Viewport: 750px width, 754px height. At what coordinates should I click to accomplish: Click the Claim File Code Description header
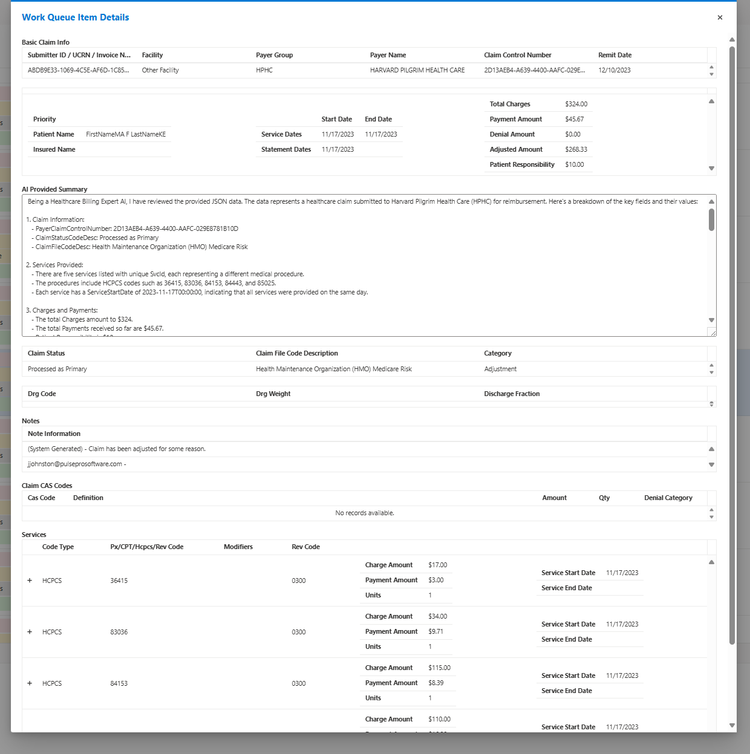(x=297, y=353)
